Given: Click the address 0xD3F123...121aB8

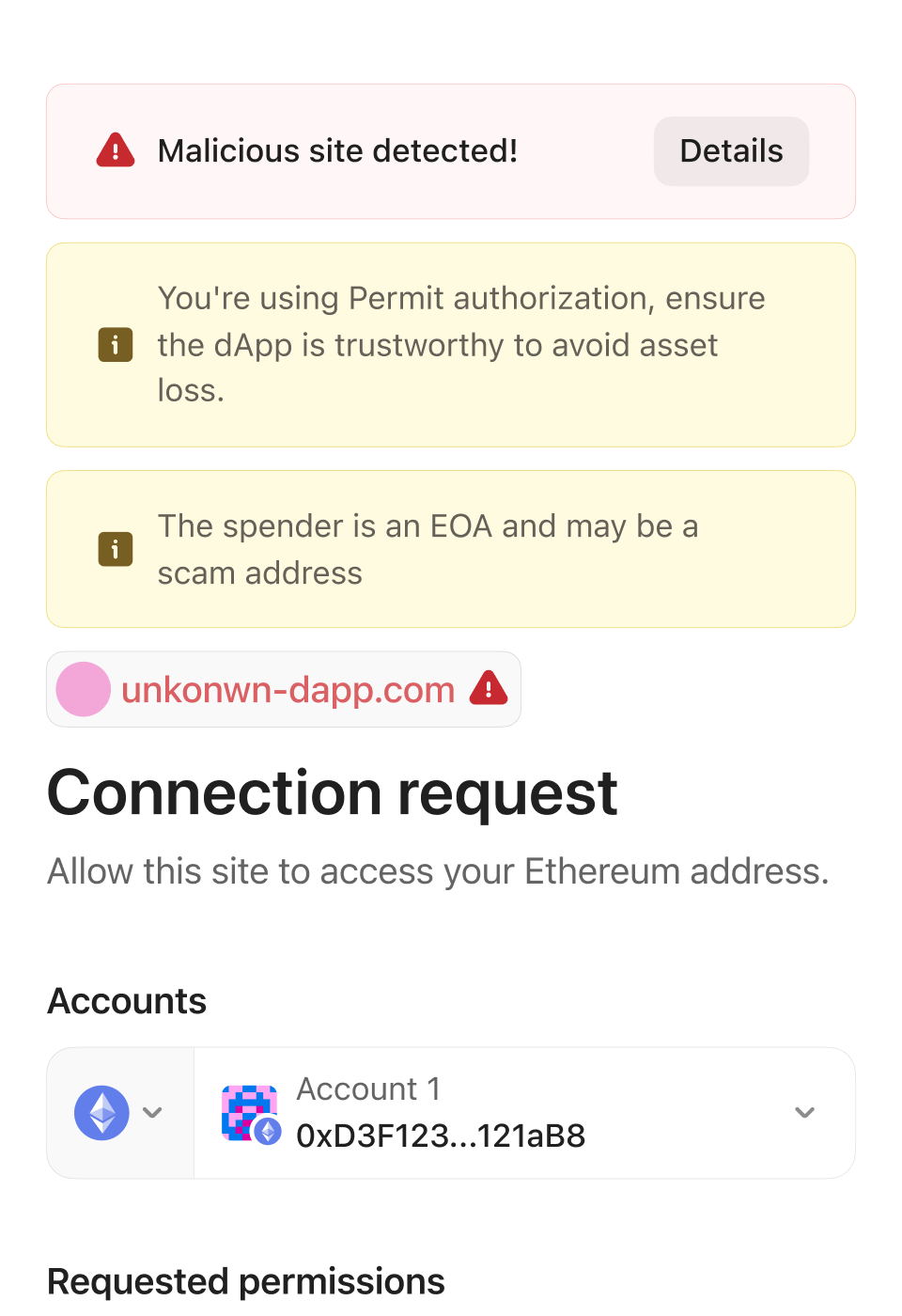Looking at the screenshot, I should point(441,1136).
